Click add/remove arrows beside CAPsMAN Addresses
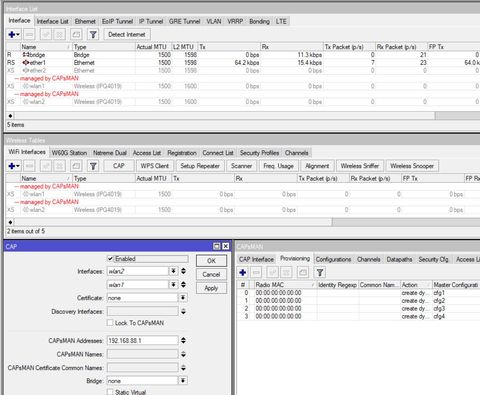Image resolution: width=480 pixels, height=395 pixels. [183, 340]
